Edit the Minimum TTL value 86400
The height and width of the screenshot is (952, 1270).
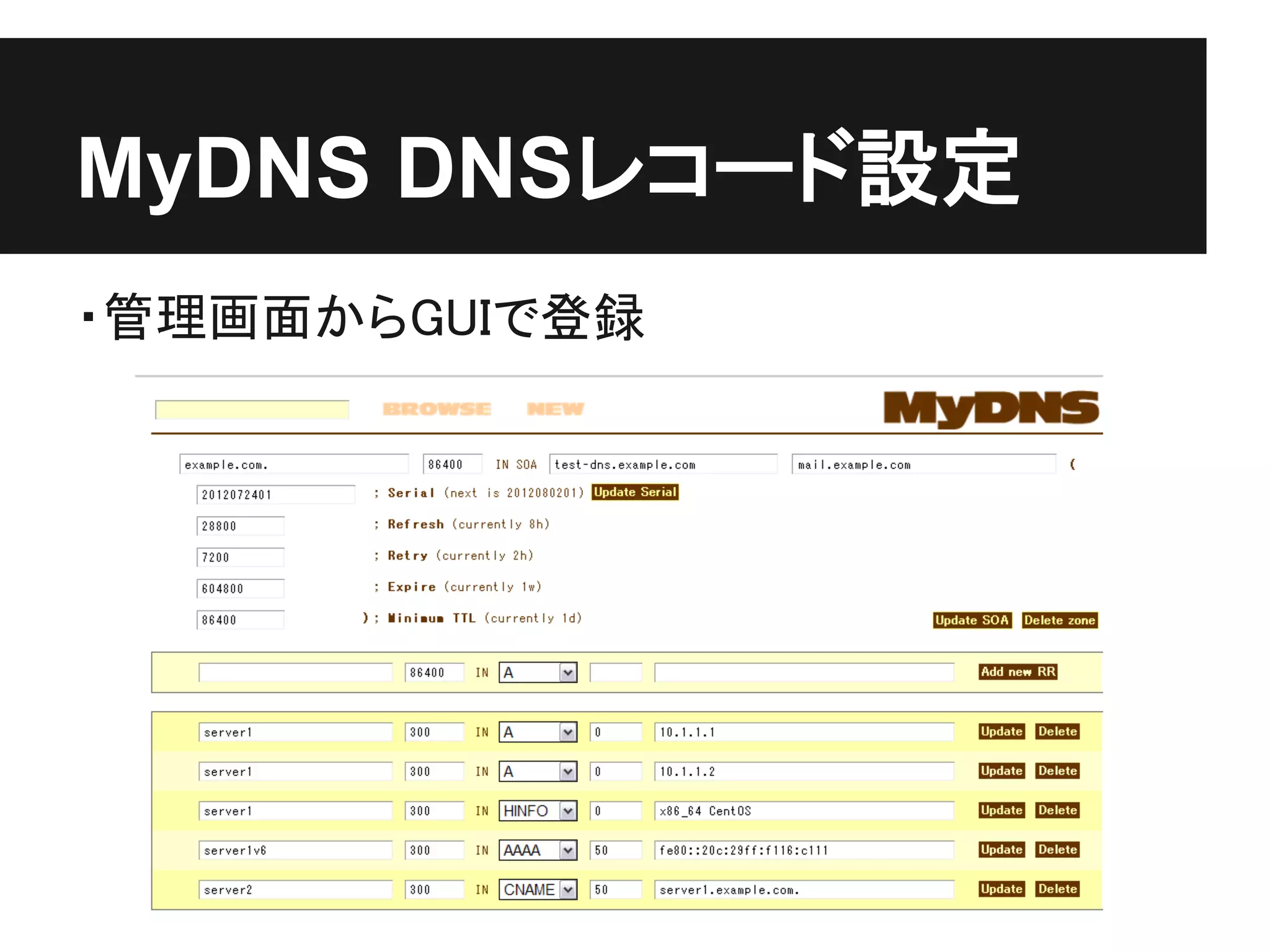point(240,620)
